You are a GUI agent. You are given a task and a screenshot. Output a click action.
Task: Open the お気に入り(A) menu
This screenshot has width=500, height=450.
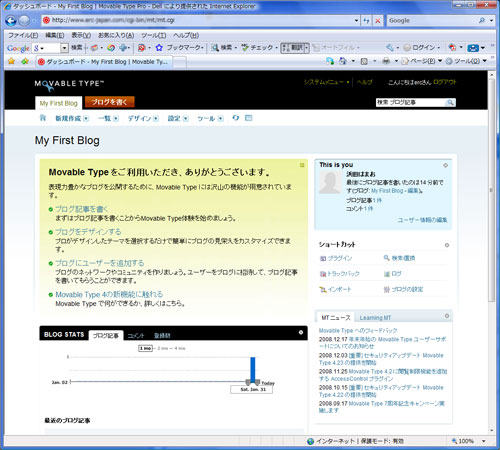[116, 35]
